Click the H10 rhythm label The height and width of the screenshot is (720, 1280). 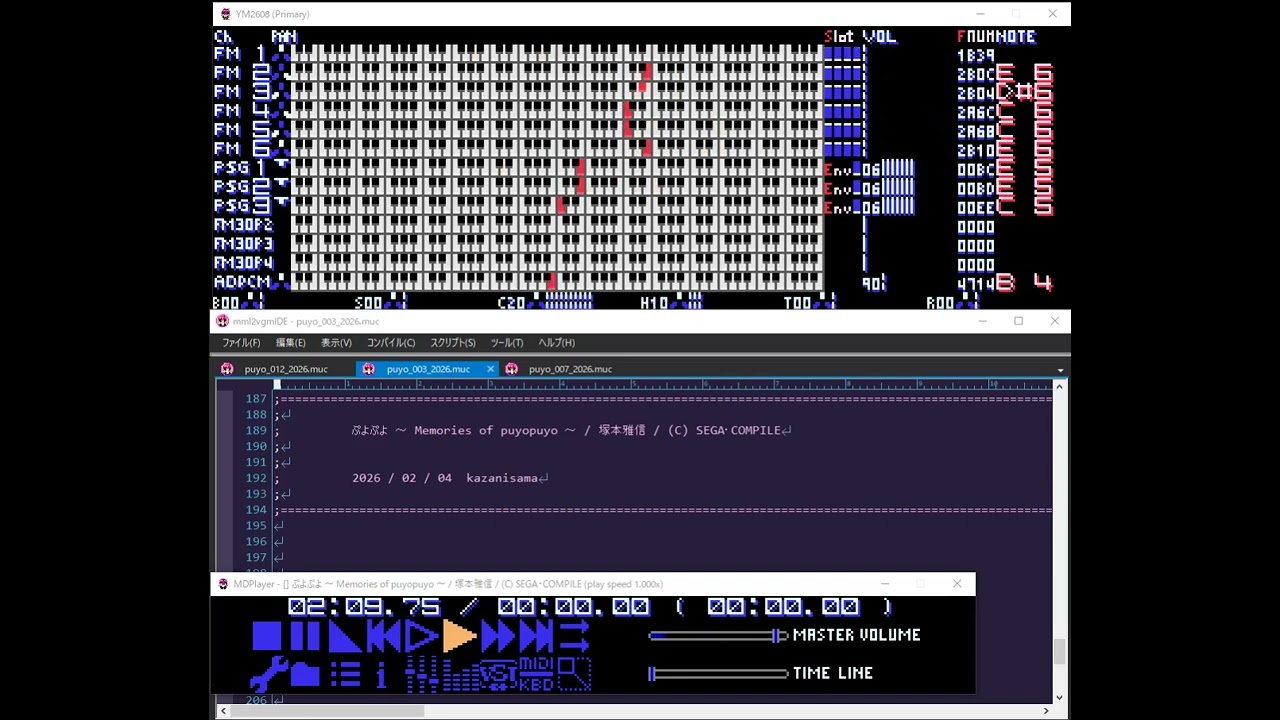point(654,302)
